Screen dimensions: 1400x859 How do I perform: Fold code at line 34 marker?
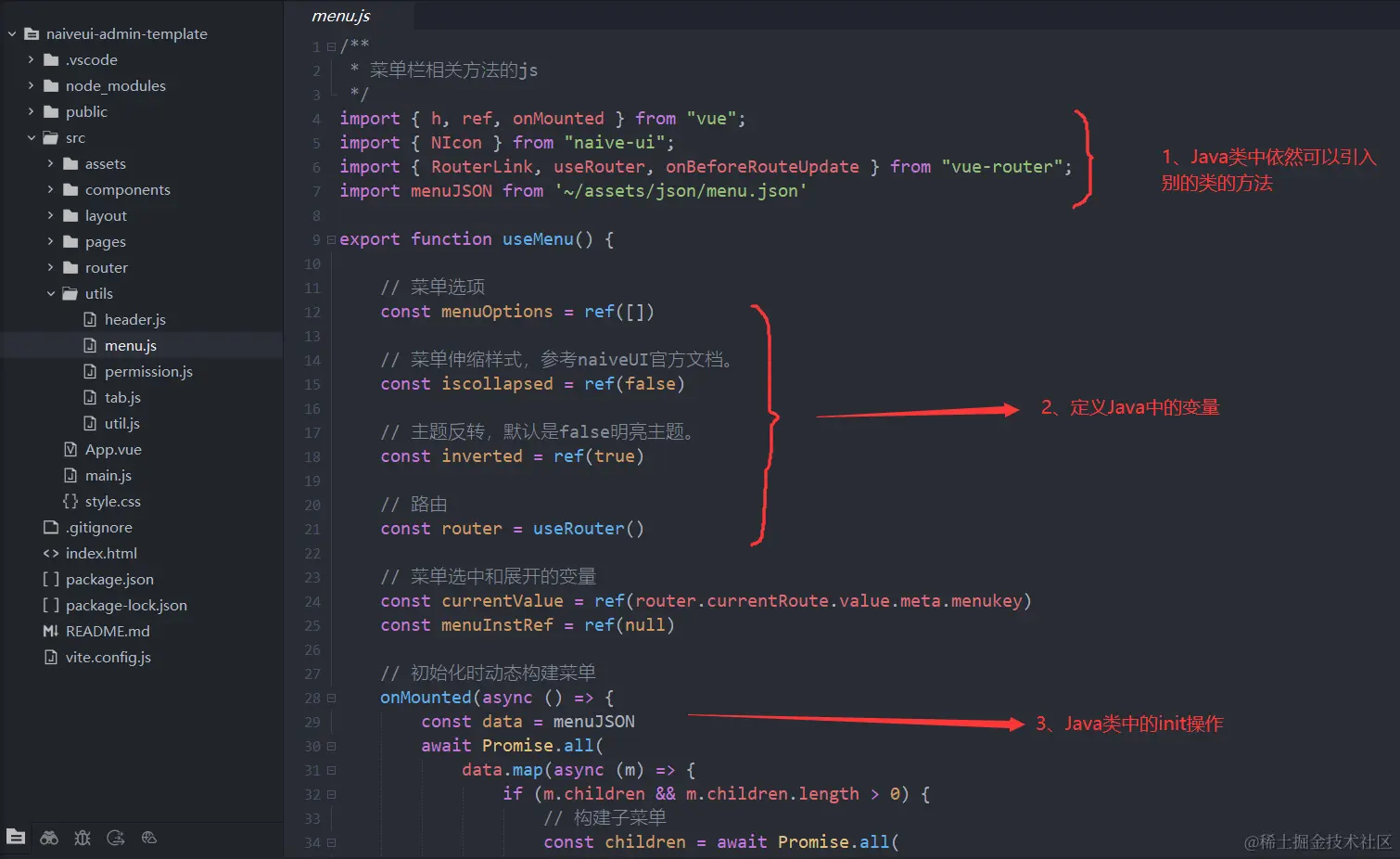point(331,842)
